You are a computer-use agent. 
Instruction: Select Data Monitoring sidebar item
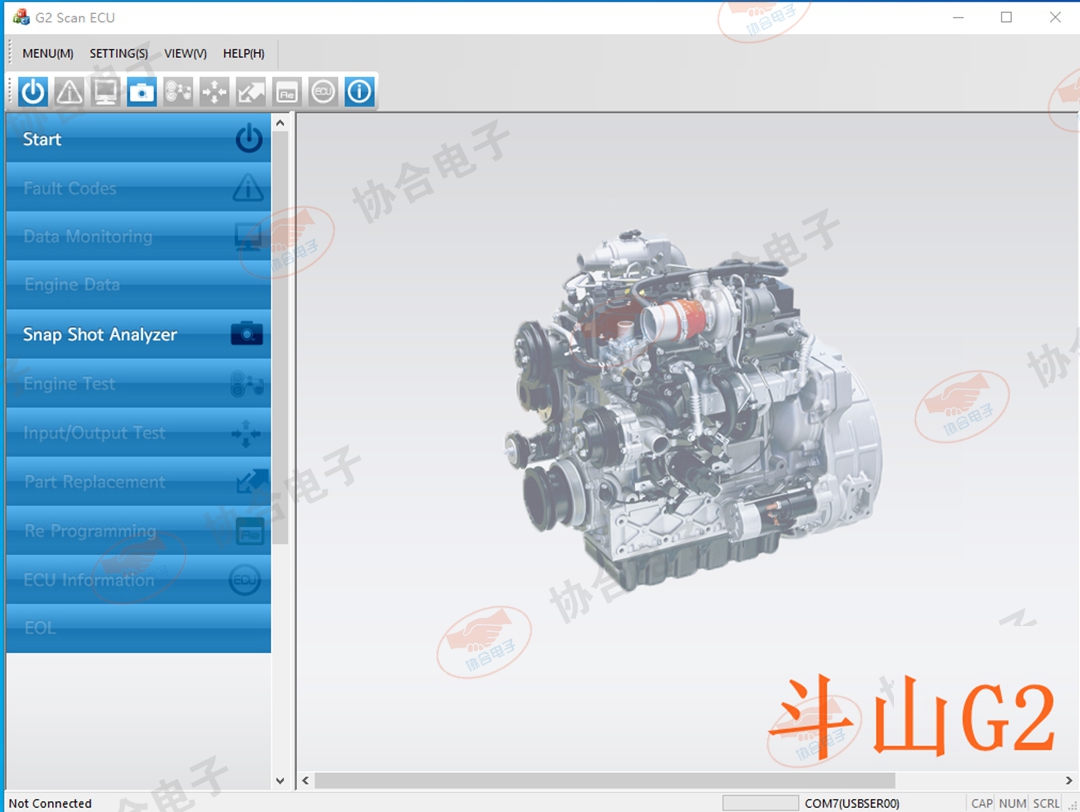[x=138, y=236]
